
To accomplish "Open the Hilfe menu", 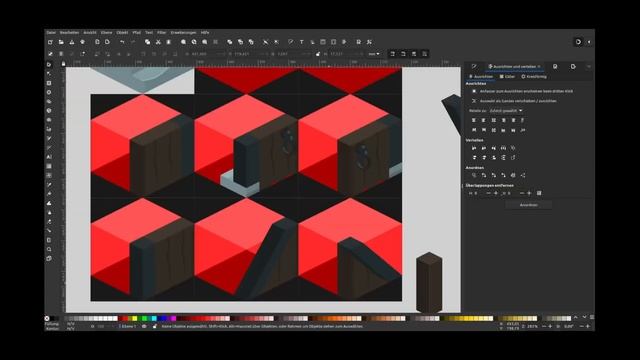I will click(x=205, y=33).
